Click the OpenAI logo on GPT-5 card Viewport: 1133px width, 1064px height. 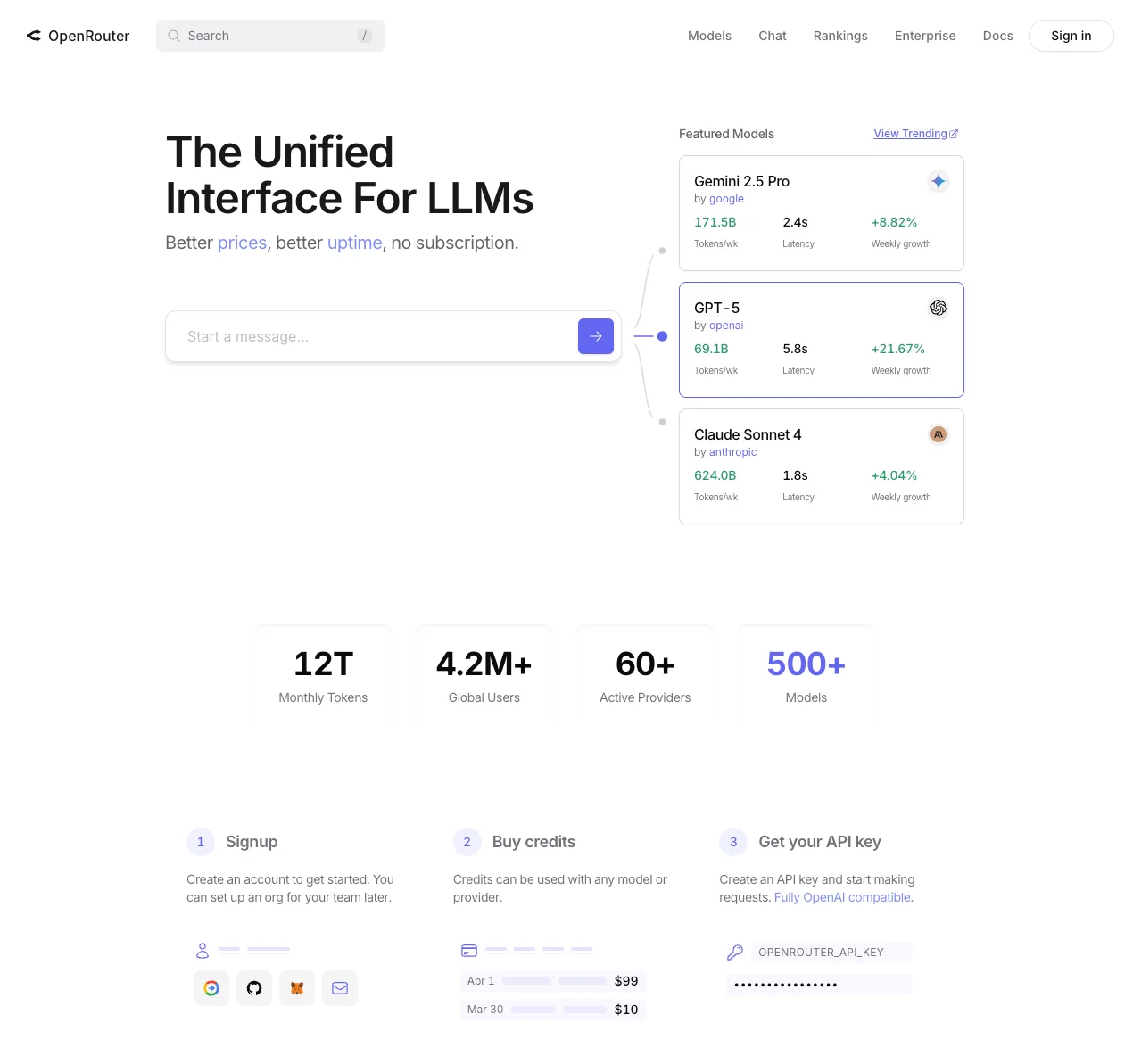pyautogui.click(x=938, y=308)
